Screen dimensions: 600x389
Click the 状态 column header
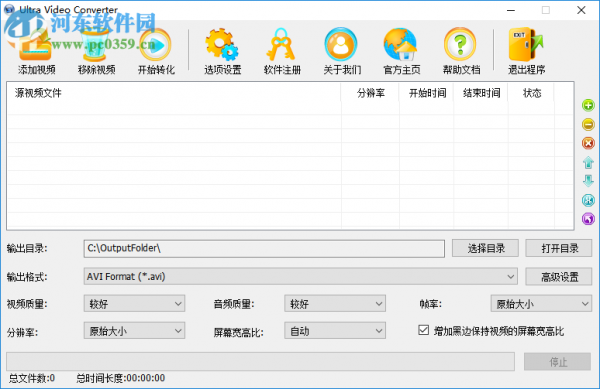(x=532, y=93)
